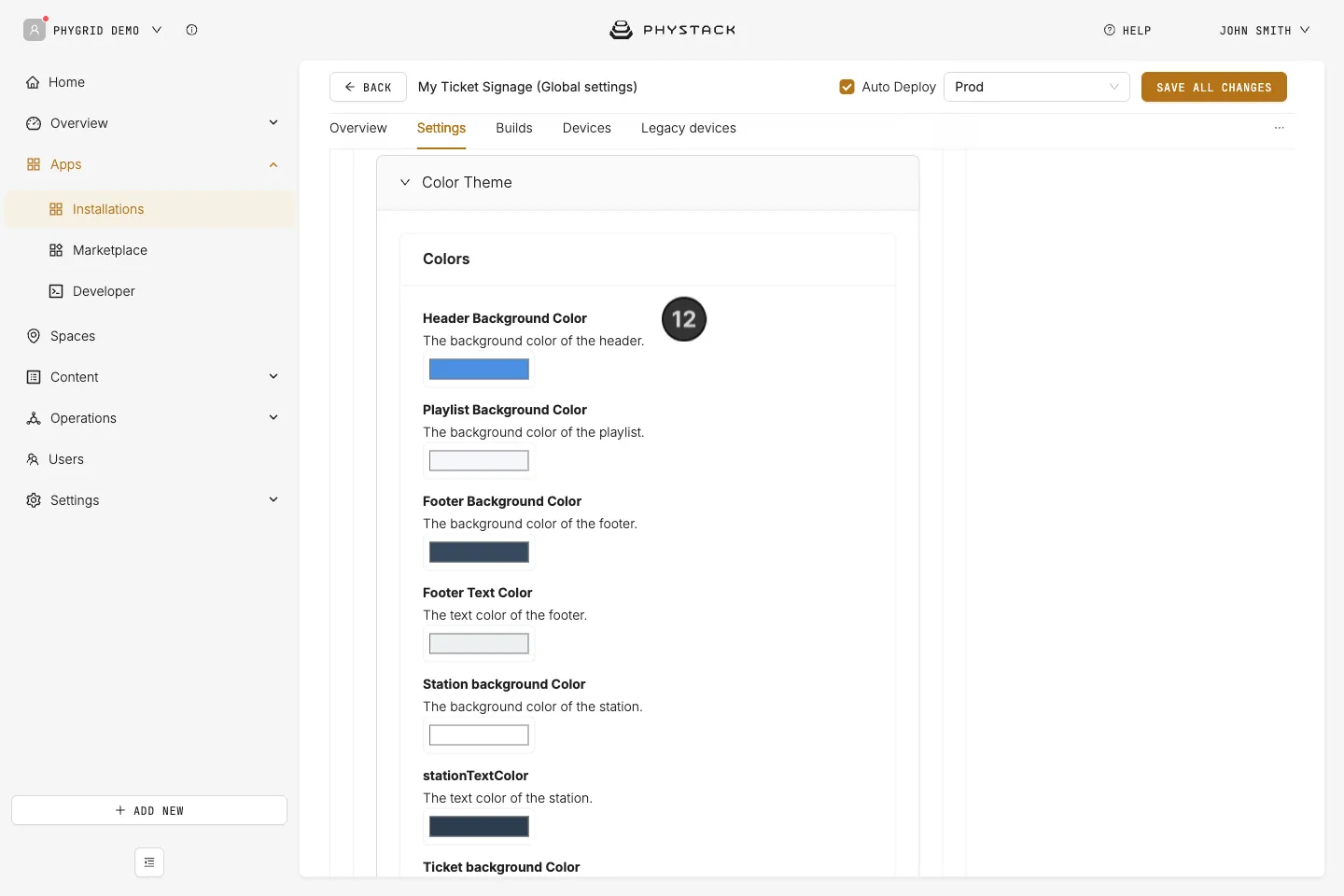Click the Overview gauge icon

click(34, 123)
